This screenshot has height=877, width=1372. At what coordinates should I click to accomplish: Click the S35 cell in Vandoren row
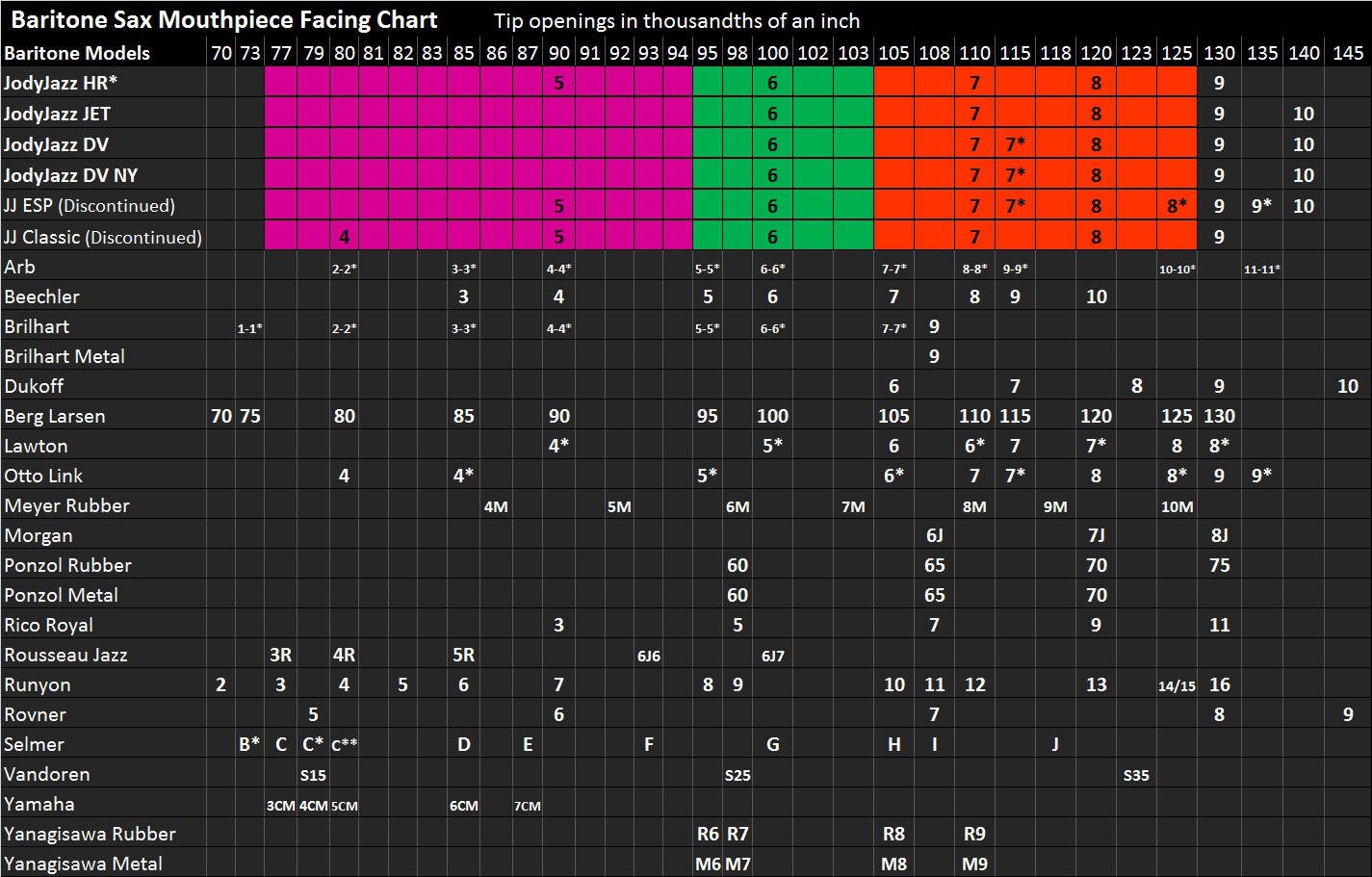tap(1136, 775)
